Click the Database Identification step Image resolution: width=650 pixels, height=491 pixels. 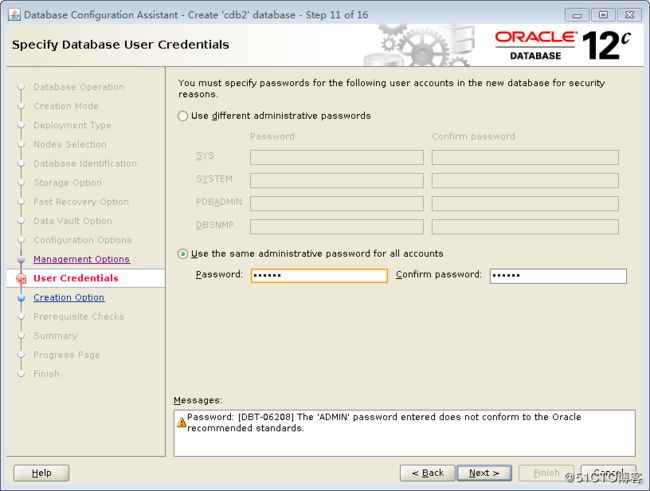[x=85, y=163]
